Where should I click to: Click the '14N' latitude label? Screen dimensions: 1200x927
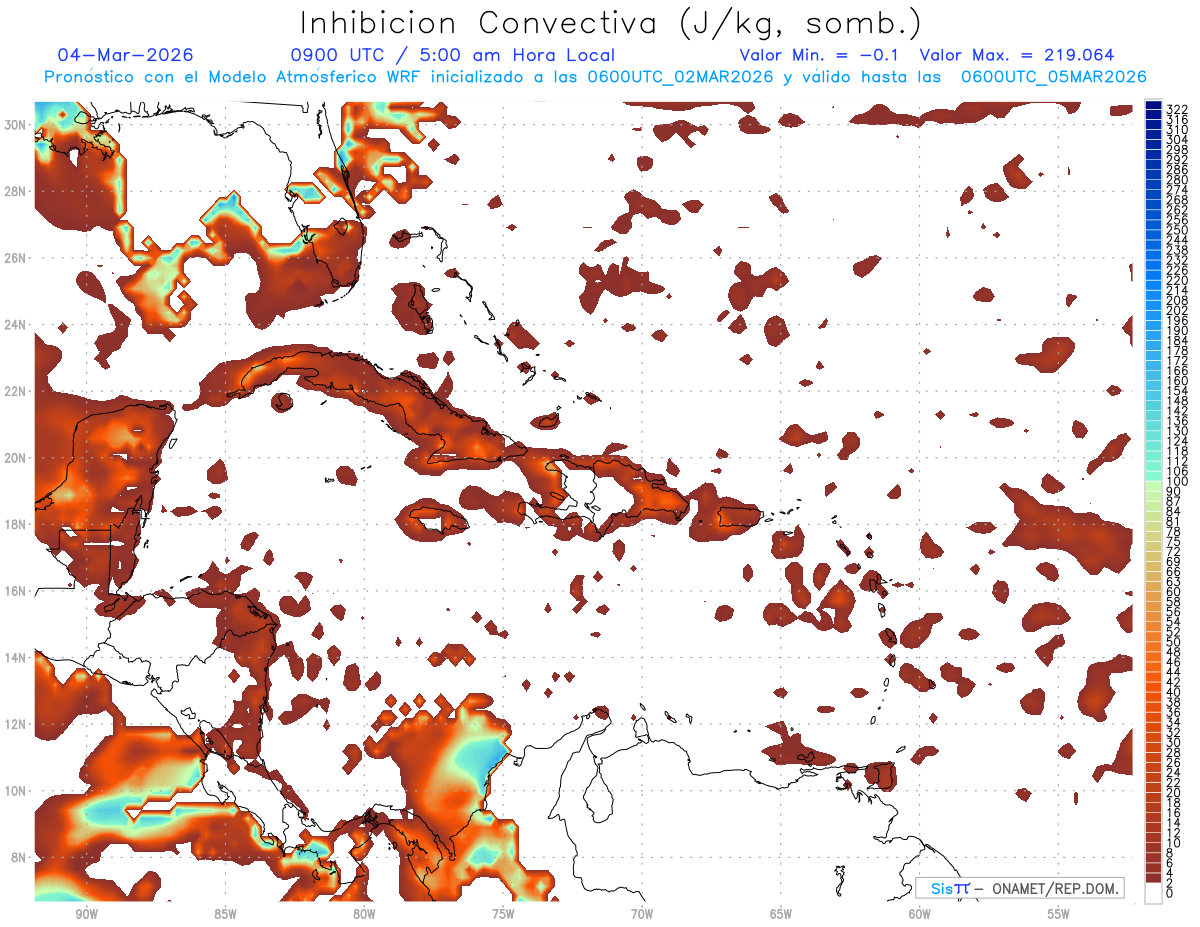click(x=17, y=657)
